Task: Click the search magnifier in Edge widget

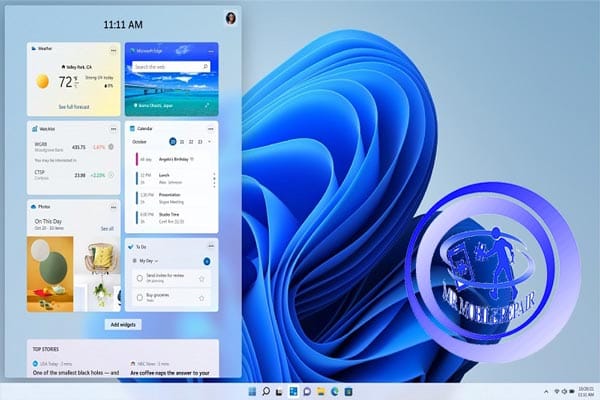Action: (205, 67)
